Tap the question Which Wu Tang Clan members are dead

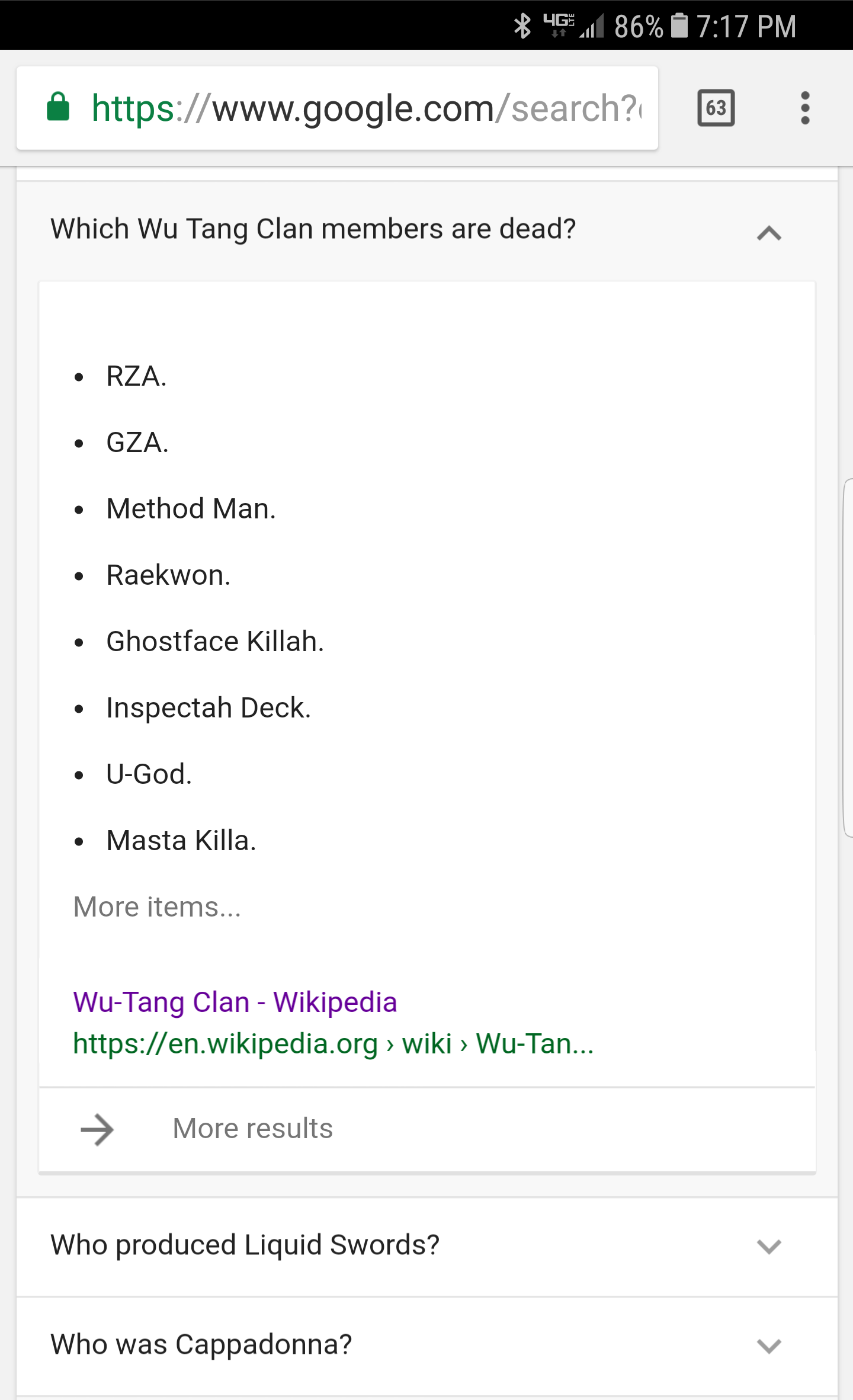tap(313, 229)
